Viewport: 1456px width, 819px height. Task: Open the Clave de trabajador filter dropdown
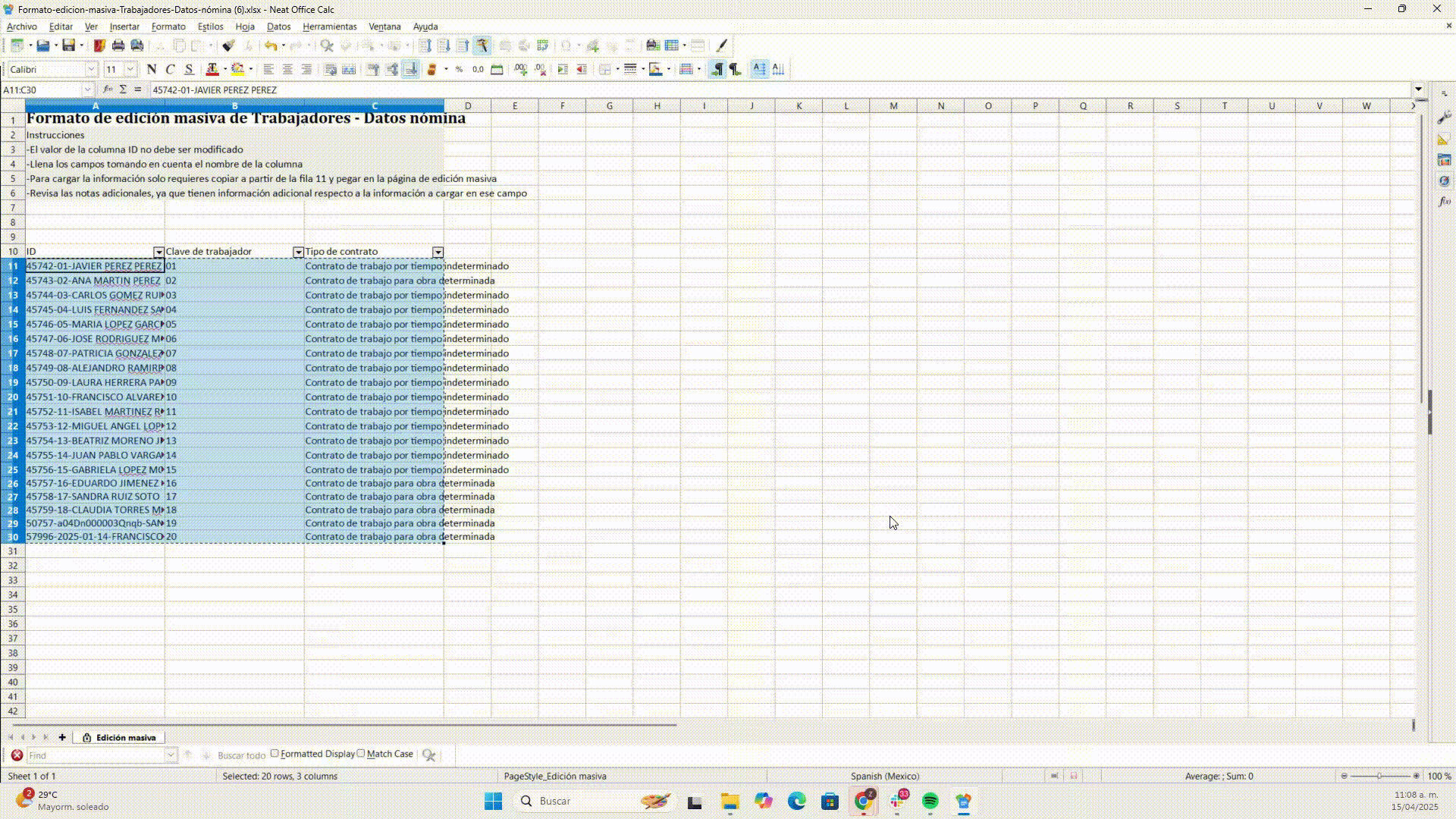(298, 252)
